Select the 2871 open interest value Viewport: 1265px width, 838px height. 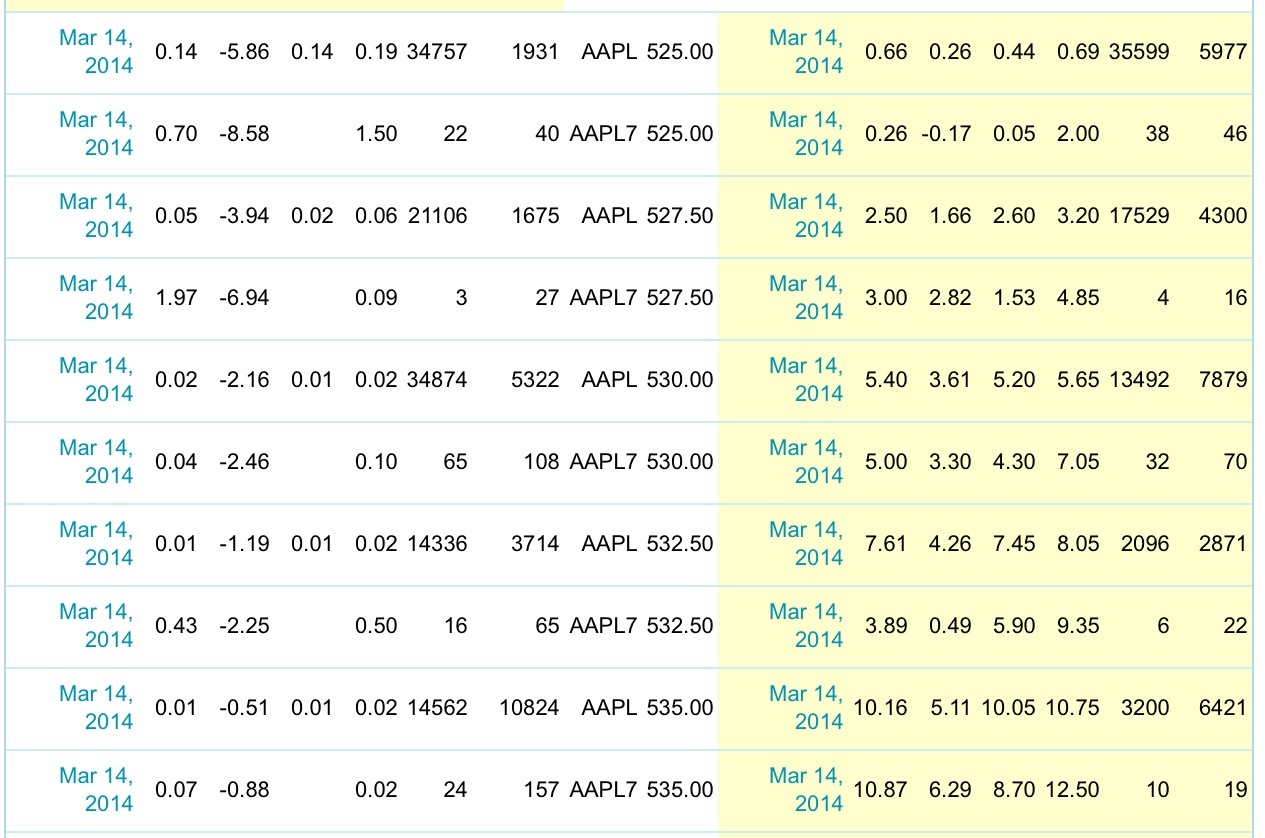(x=1223, y=544)
